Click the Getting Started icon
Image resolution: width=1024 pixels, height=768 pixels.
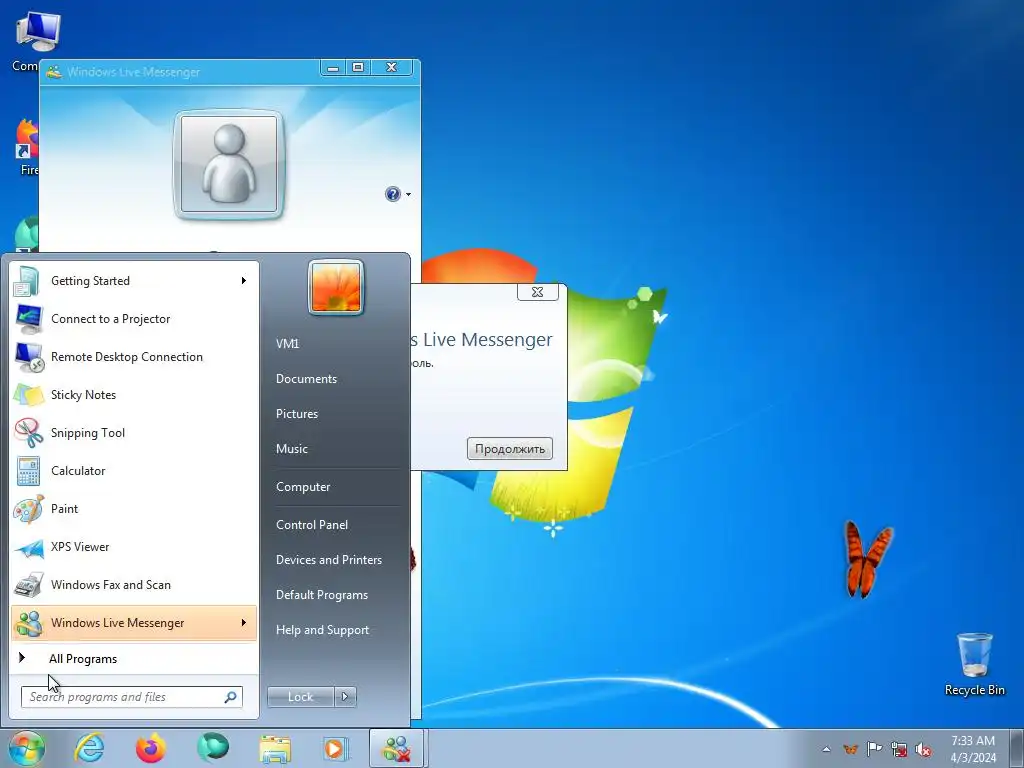[28, 281]
